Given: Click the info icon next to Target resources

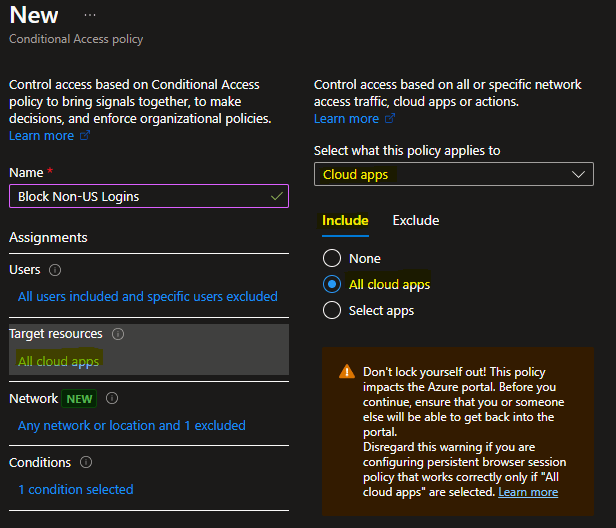Looking at the screenshot, I should (118, 334).
